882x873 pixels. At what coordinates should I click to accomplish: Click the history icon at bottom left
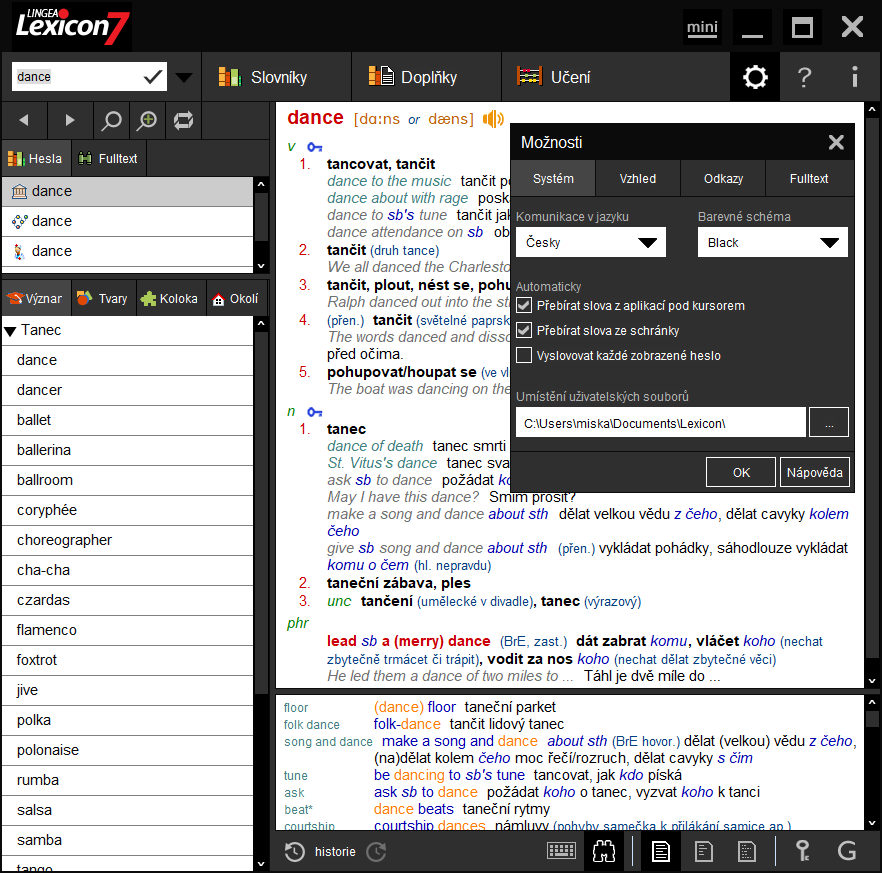294,852
